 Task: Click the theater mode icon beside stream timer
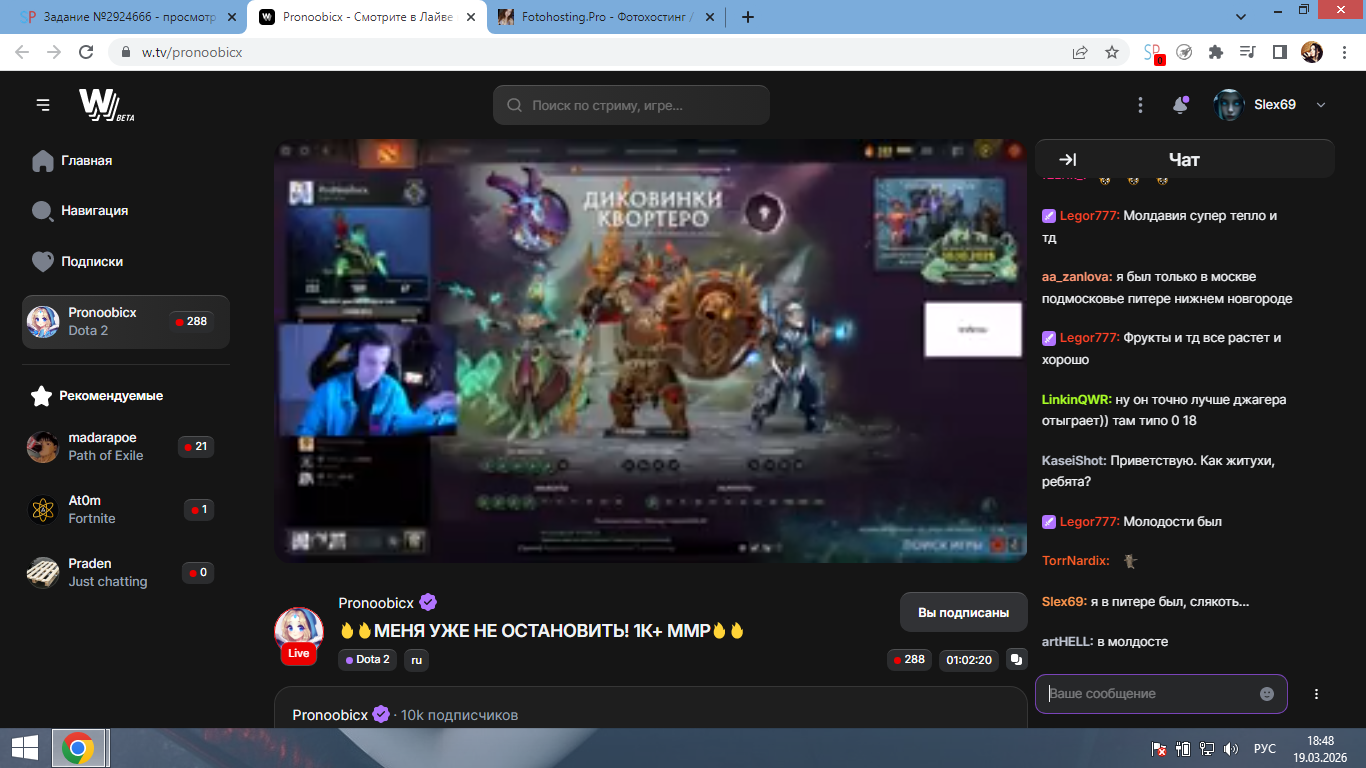[x=1017, y=660]
